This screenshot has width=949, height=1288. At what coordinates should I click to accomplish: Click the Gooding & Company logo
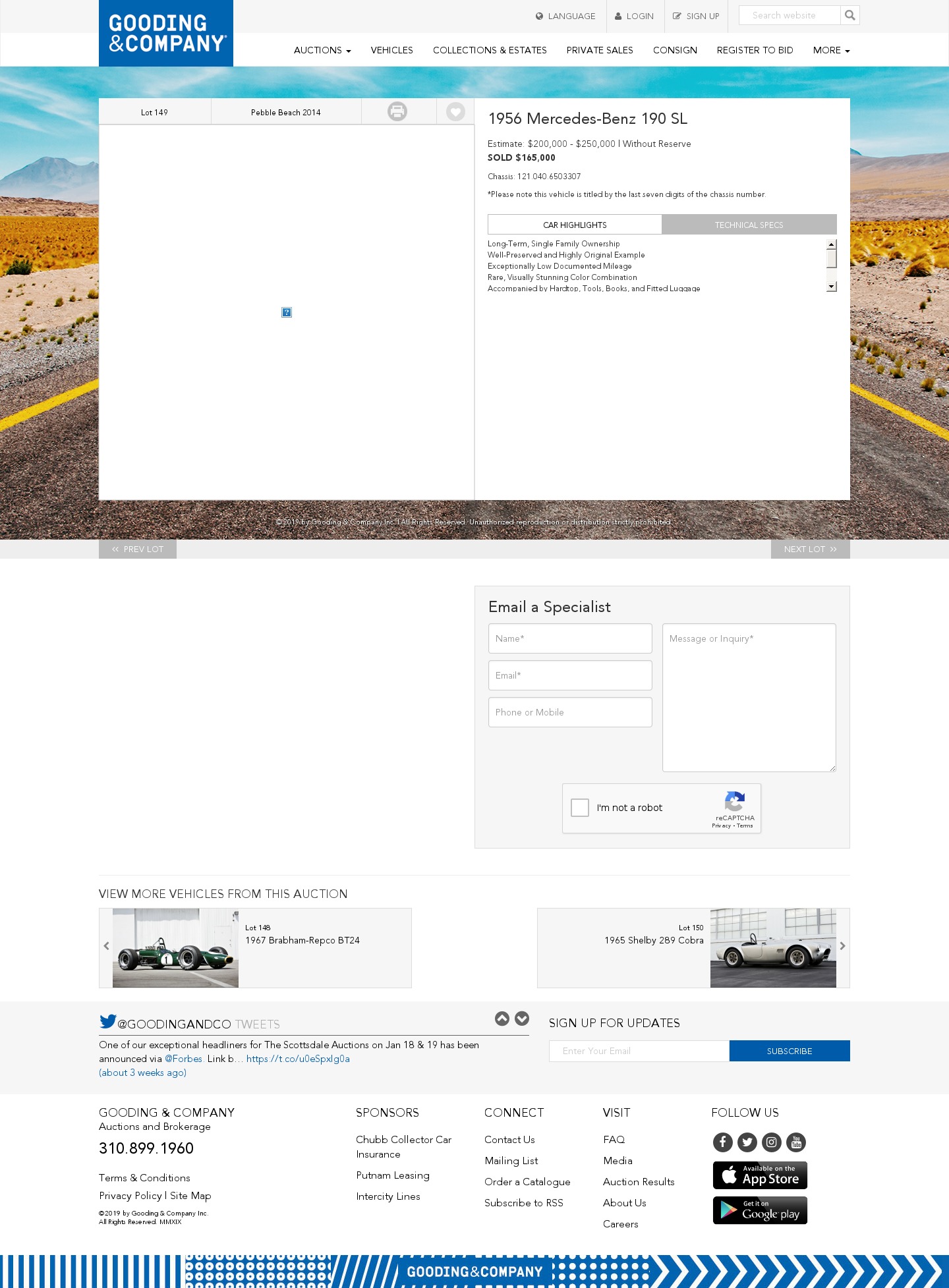coord(166,33)
